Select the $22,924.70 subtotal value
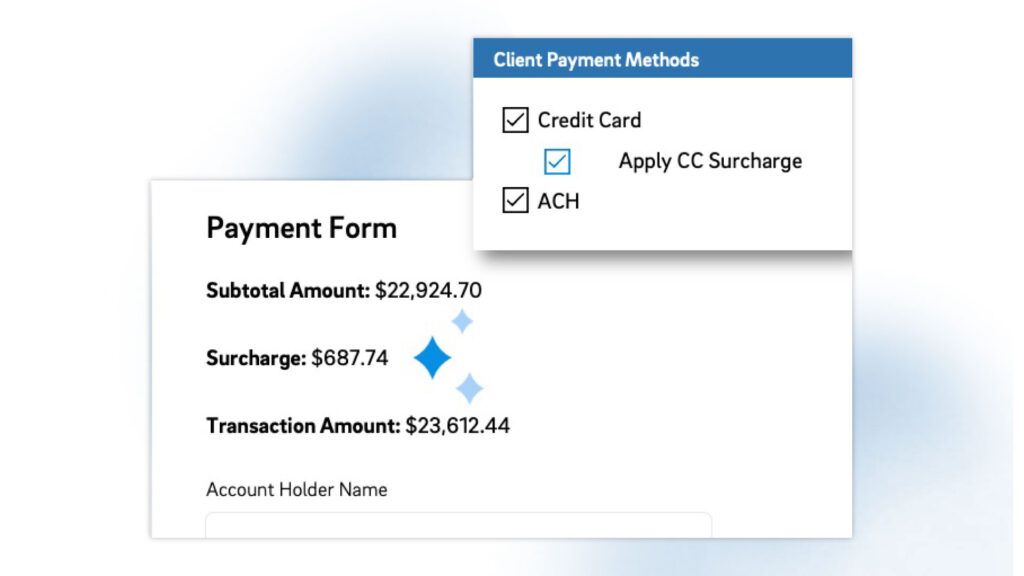Screen dimensions: 1024x576 pos(428,291)
